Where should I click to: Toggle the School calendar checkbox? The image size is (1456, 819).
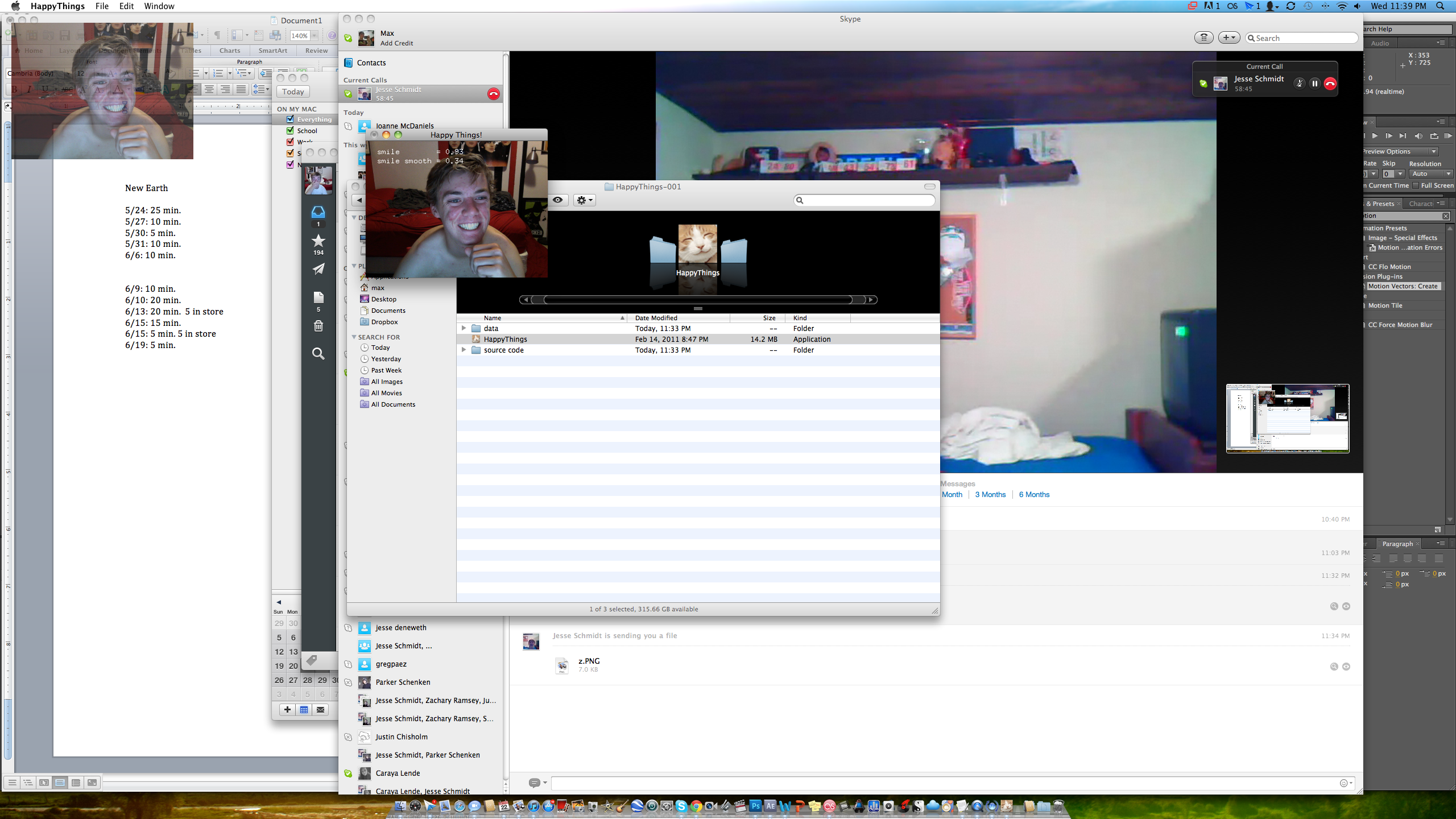click(290, 131)
